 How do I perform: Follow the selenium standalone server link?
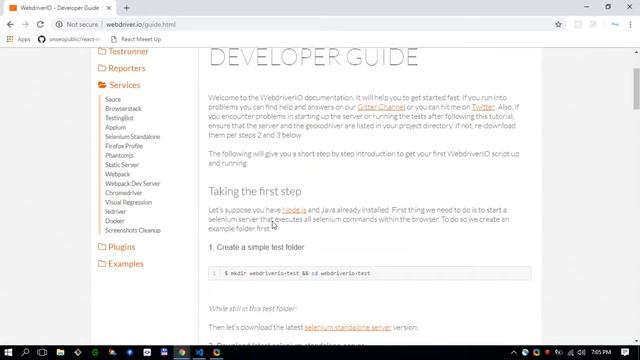tap(348, 327)
